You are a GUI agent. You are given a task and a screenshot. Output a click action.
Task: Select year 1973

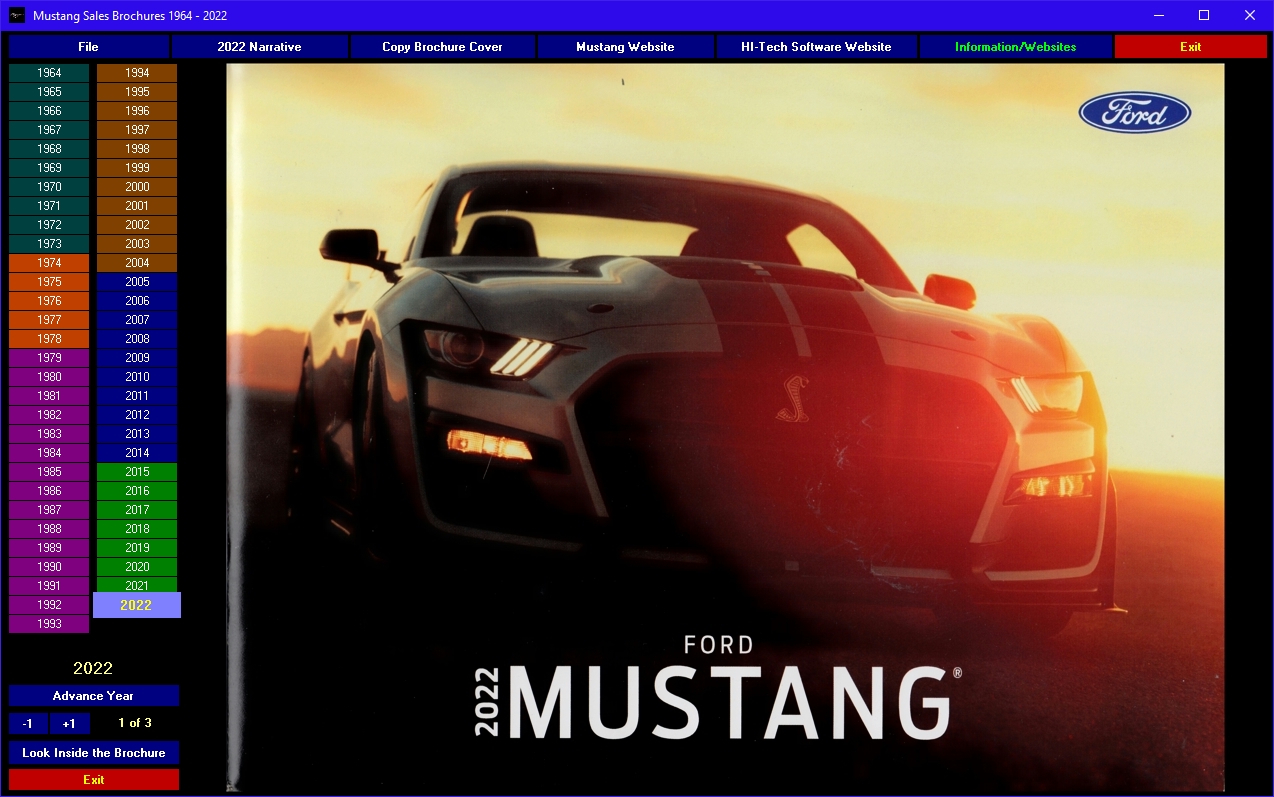tap(49, 244)
